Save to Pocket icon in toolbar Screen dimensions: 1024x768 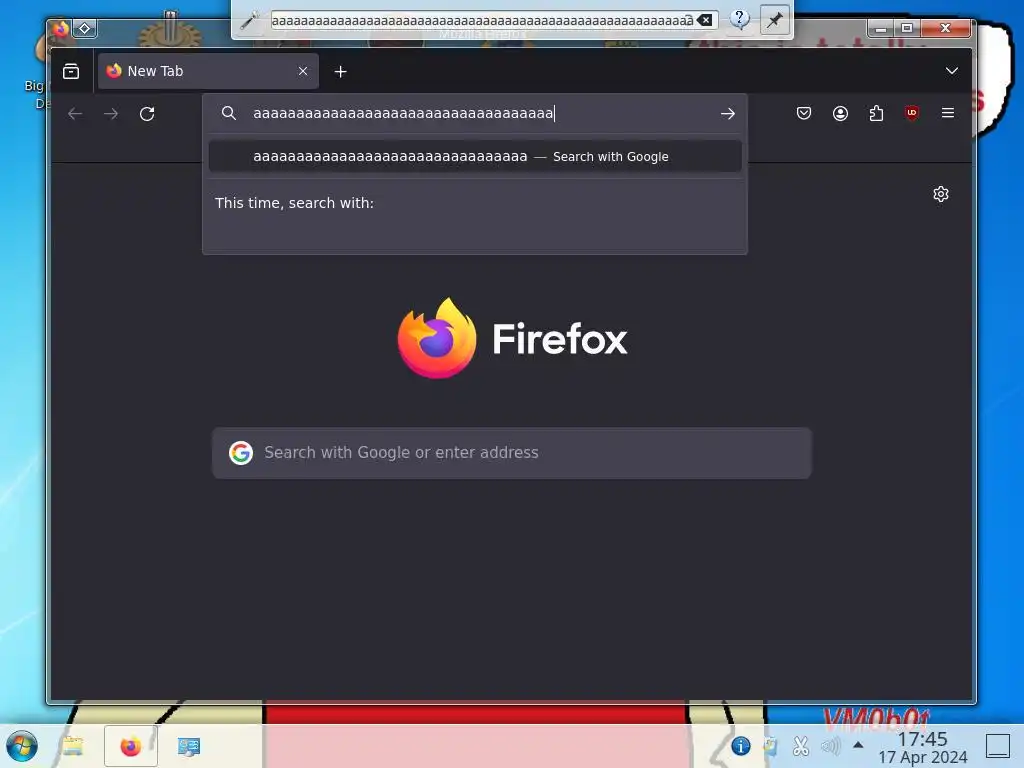coord(804,113)
